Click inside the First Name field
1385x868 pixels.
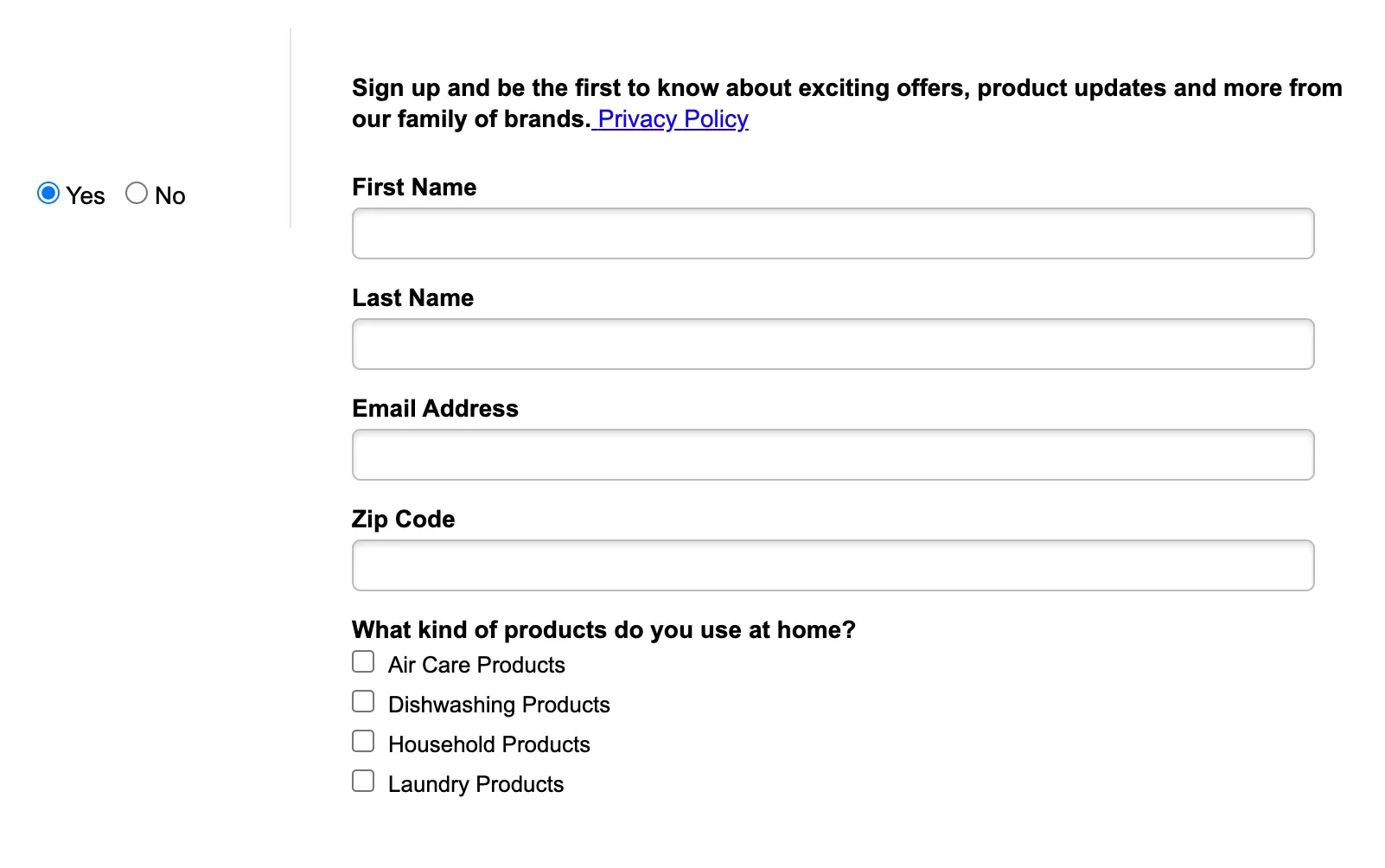(x=832, y=233)
